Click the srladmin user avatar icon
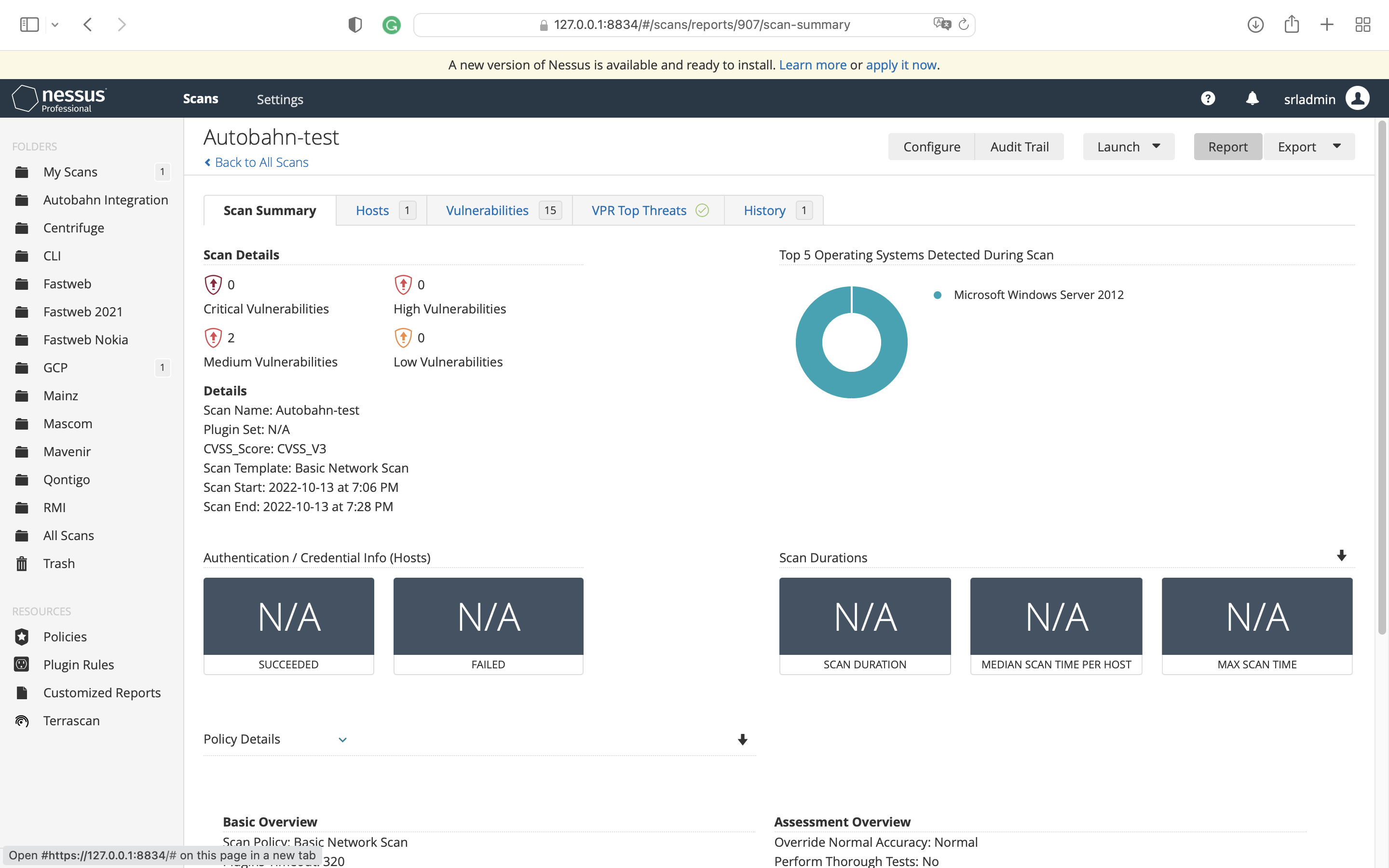The width and height of the screenshot is (1389, 868). (1358, 99)
